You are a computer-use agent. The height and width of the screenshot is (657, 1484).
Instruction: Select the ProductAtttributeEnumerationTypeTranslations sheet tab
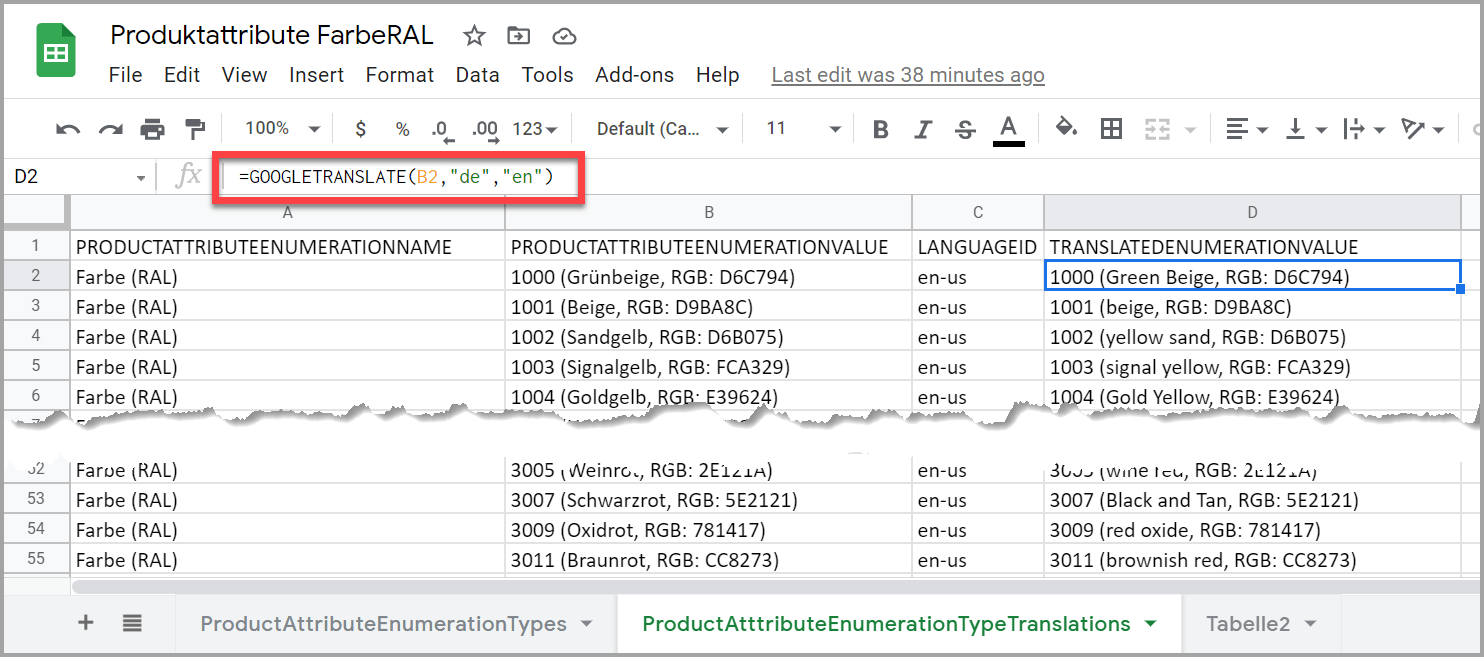[x=886, y=624]
